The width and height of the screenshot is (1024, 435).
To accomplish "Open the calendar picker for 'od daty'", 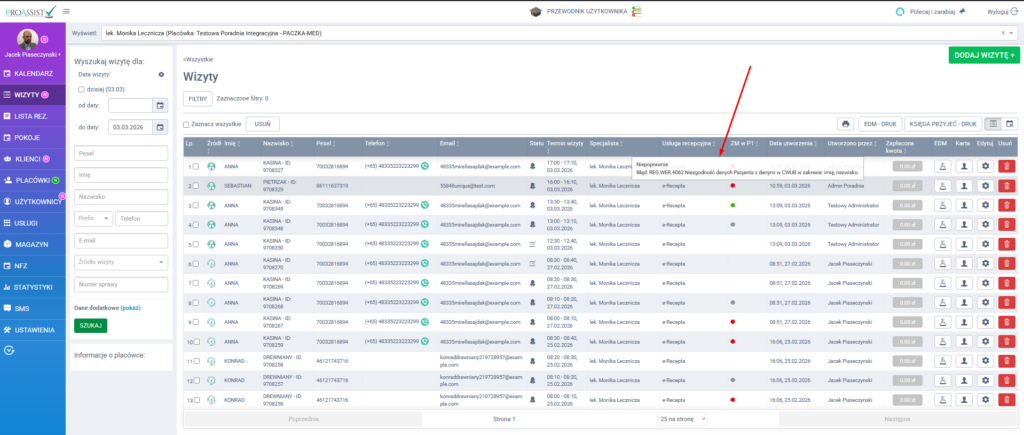I will click(159, 105).
